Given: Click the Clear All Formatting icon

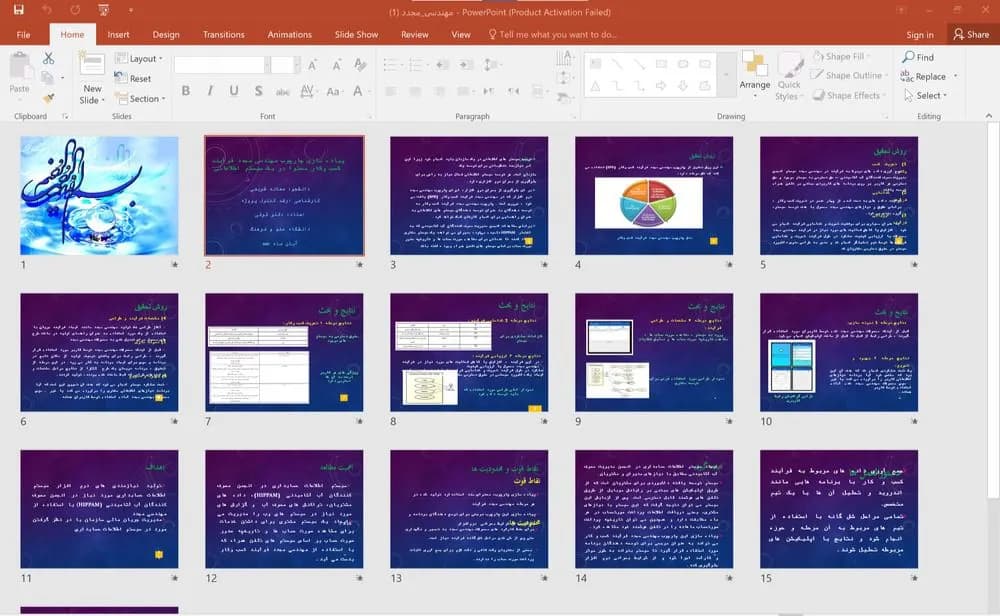Looking at the screenshot, I should pyautogui.click(x=360, y=65).
